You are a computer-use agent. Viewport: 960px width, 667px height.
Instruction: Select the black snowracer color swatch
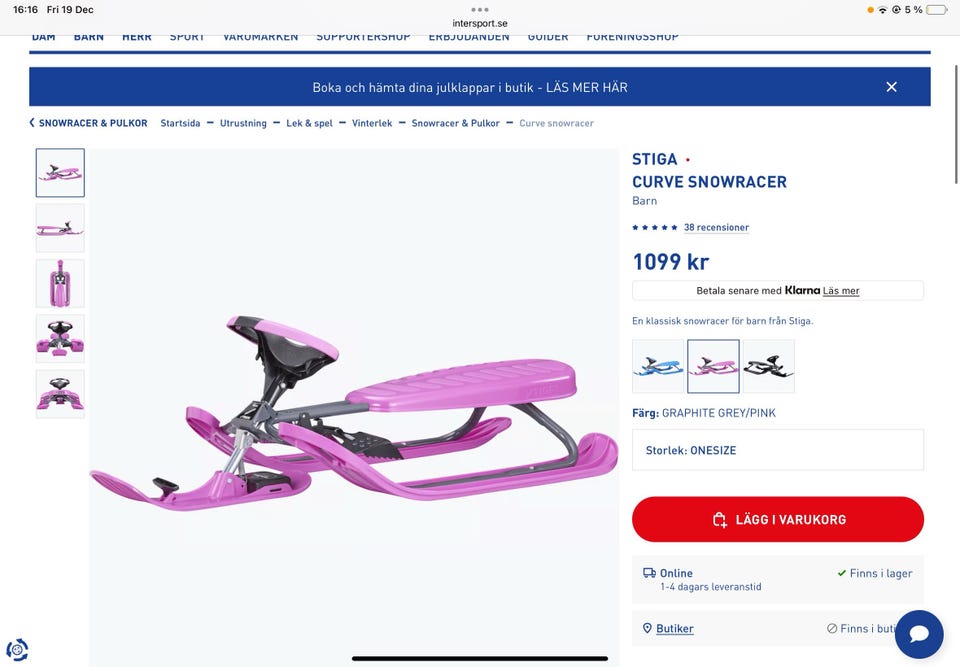(768, 366)
